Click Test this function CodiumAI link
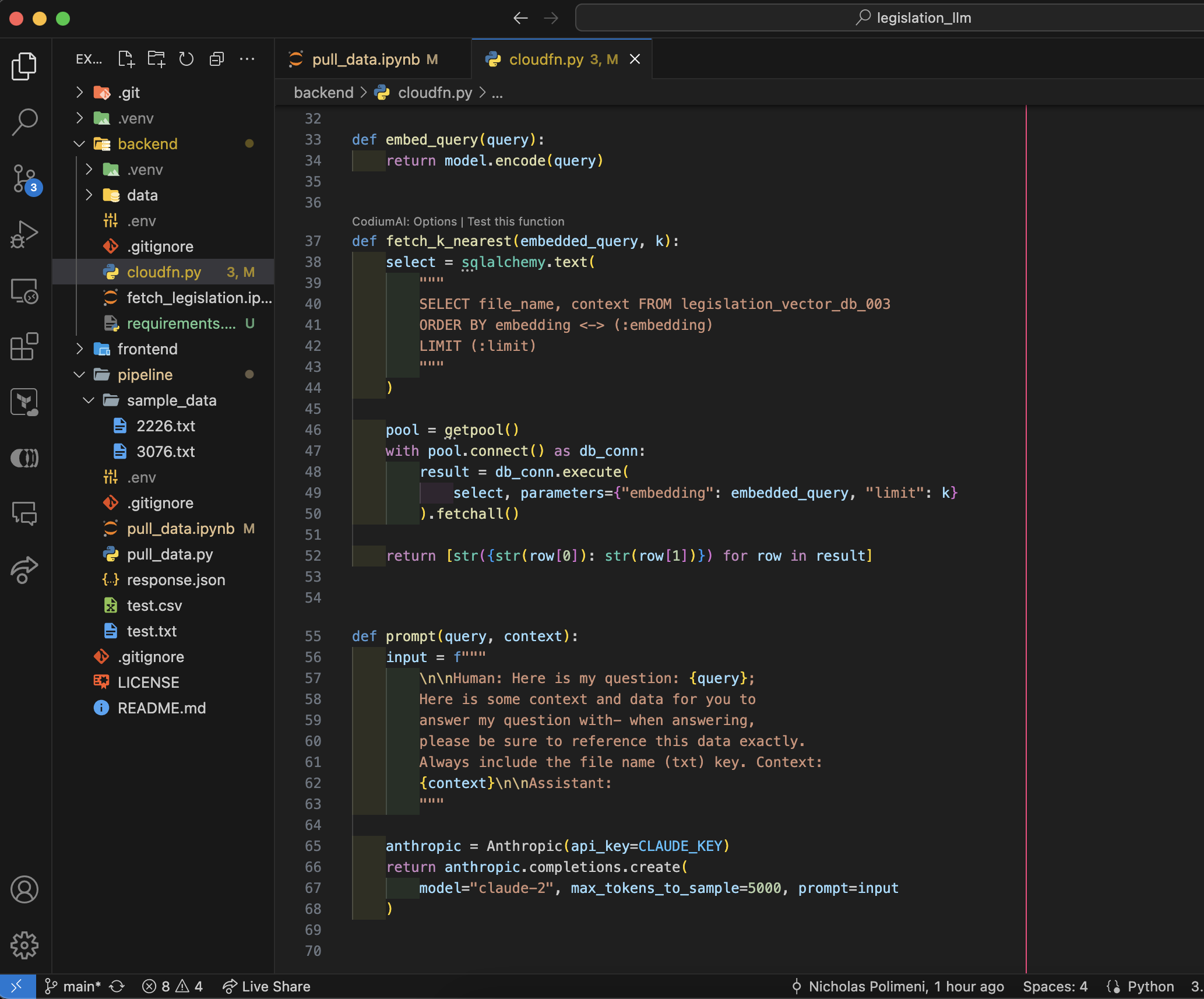The image size is (1204, 999). pyautogui.click(x=516, y=221)
